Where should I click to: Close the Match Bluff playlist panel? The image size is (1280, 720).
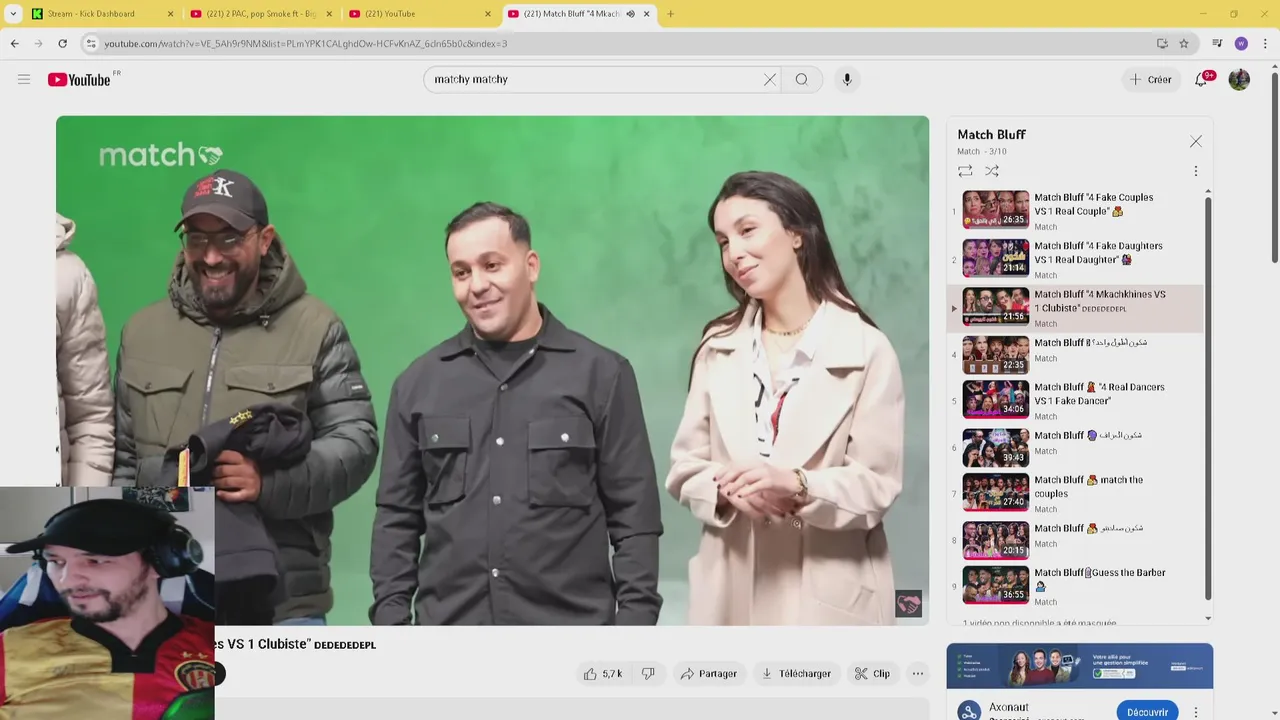click(x=1196, y=142)
